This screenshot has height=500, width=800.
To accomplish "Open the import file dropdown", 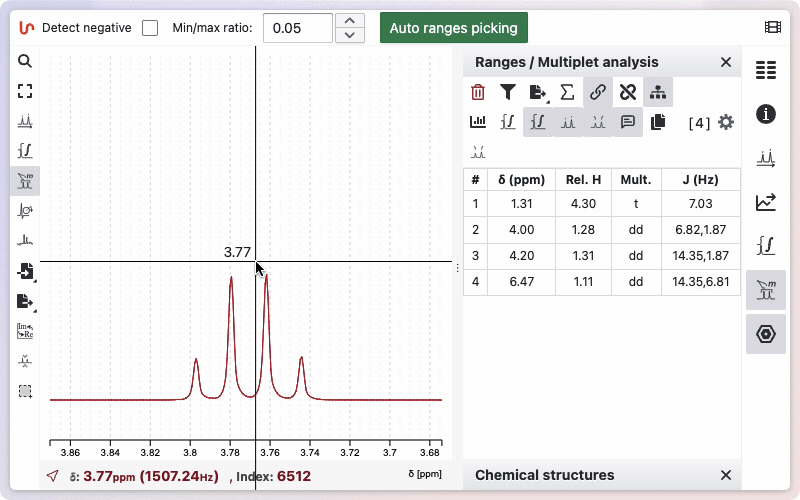I will [25, 271].
